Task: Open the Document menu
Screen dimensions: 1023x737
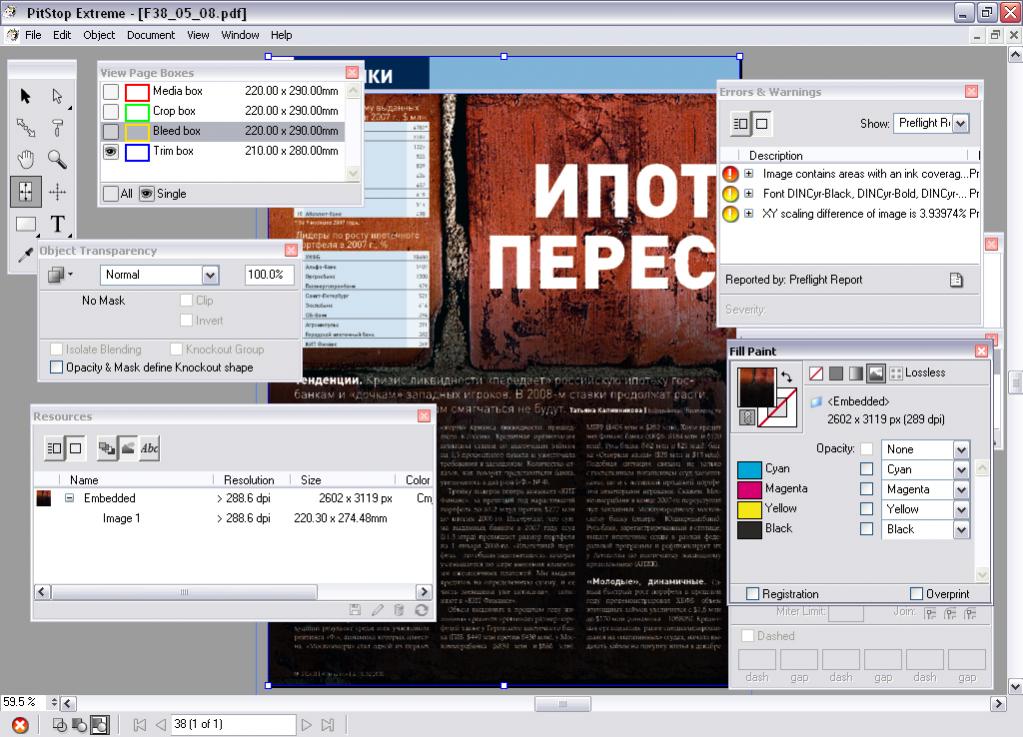Action: [151, 35]
